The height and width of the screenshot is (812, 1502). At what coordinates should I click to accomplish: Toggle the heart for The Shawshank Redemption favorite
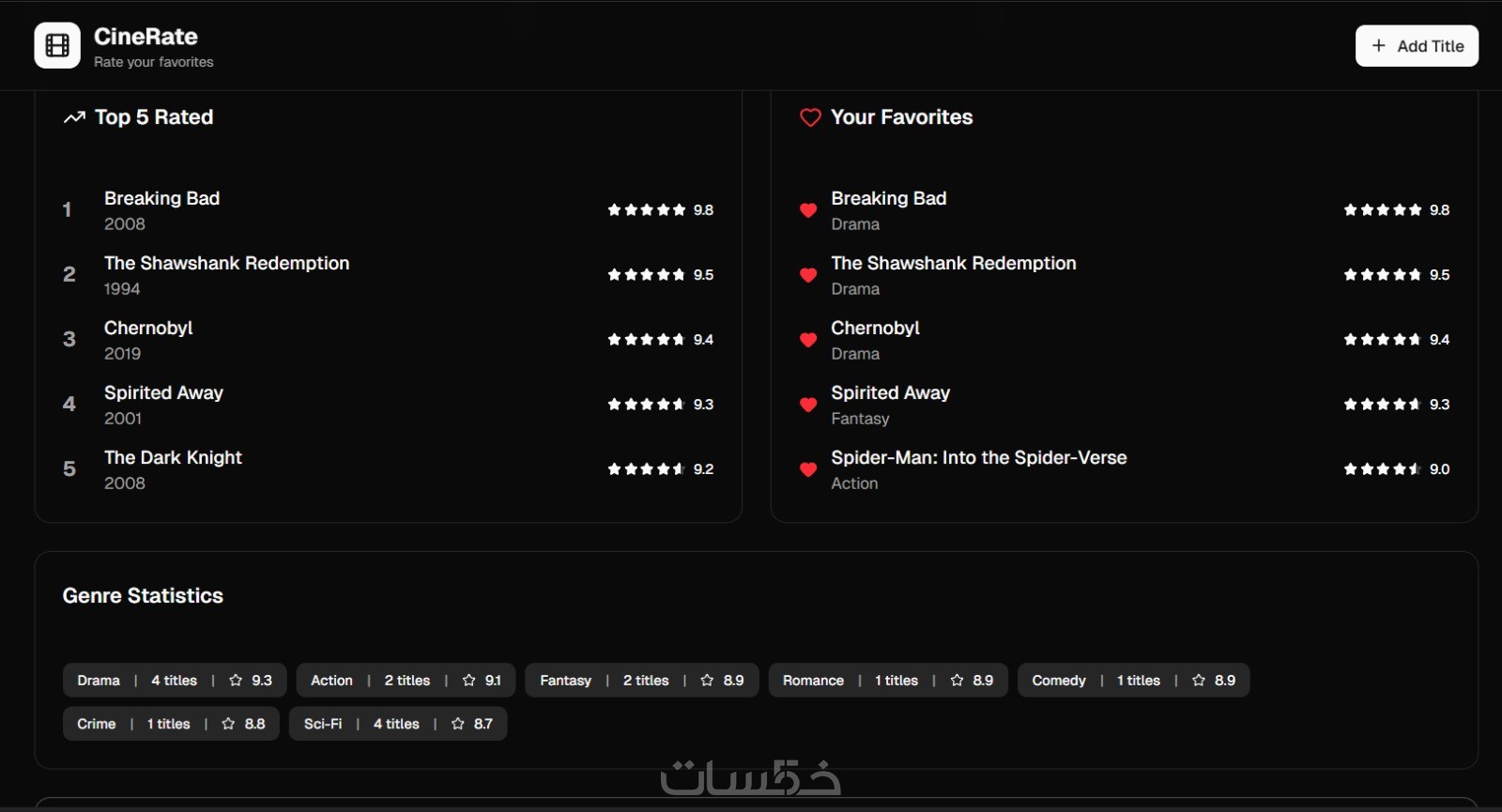pyautogui.click(x=808, y=275)
